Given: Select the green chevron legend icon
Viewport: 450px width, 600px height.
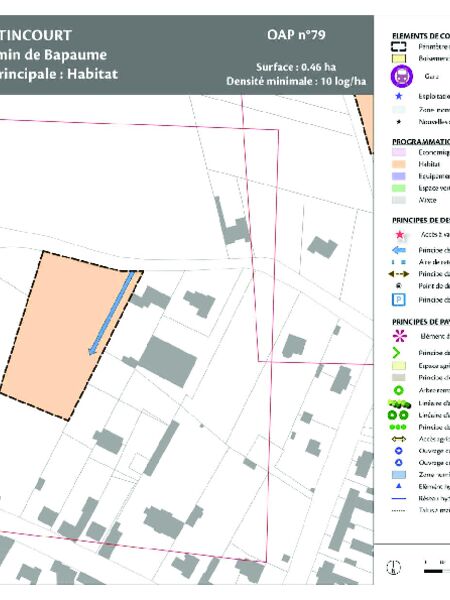Looking at the screenshot, I should click(x=396, y=353).
